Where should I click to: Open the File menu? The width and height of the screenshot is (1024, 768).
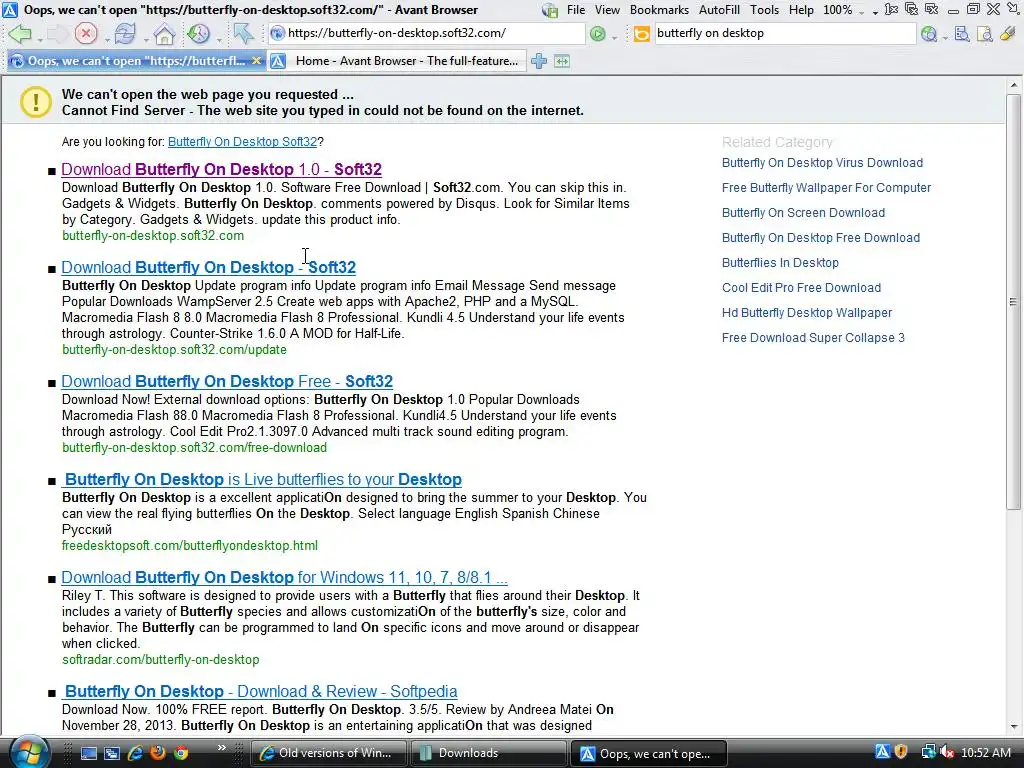click(x=576, y=10)
